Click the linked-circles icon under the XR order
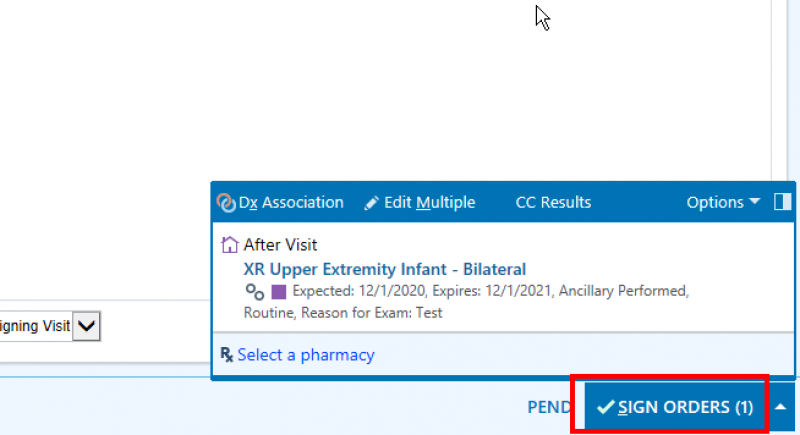800x435 pixels. point(255,292)
